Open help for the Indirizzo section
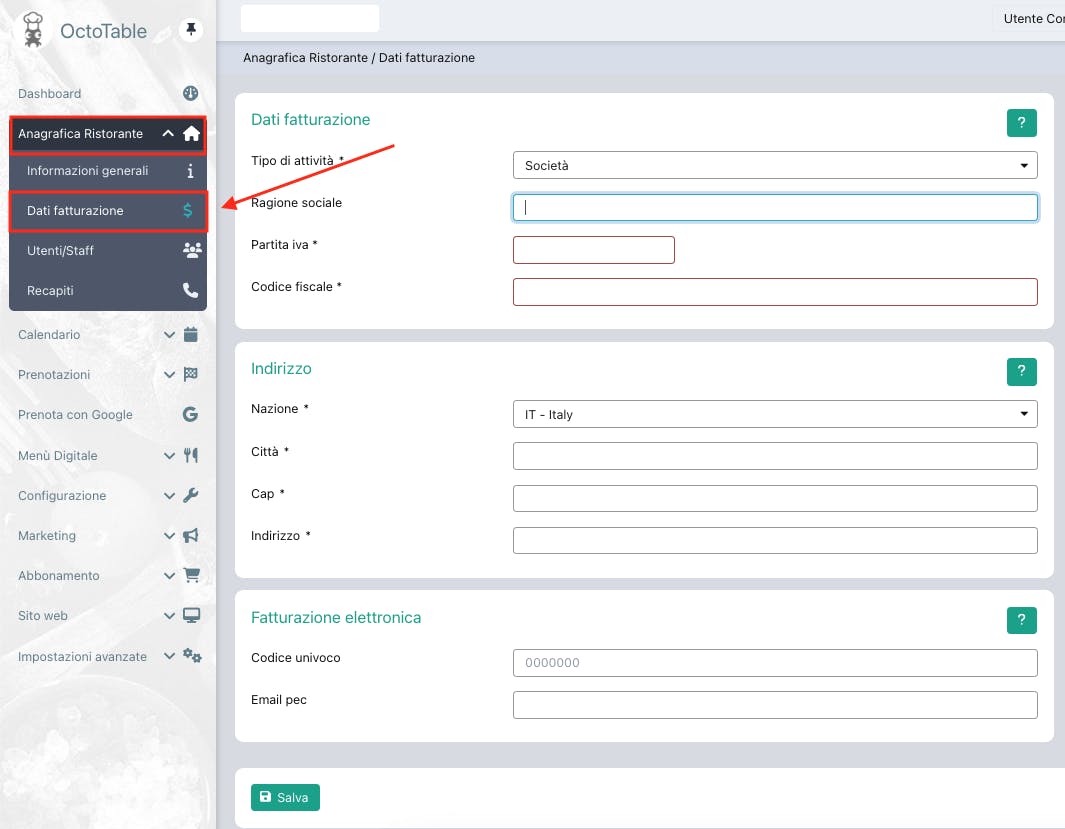 pyautogui.click(x=1021, y=371)
